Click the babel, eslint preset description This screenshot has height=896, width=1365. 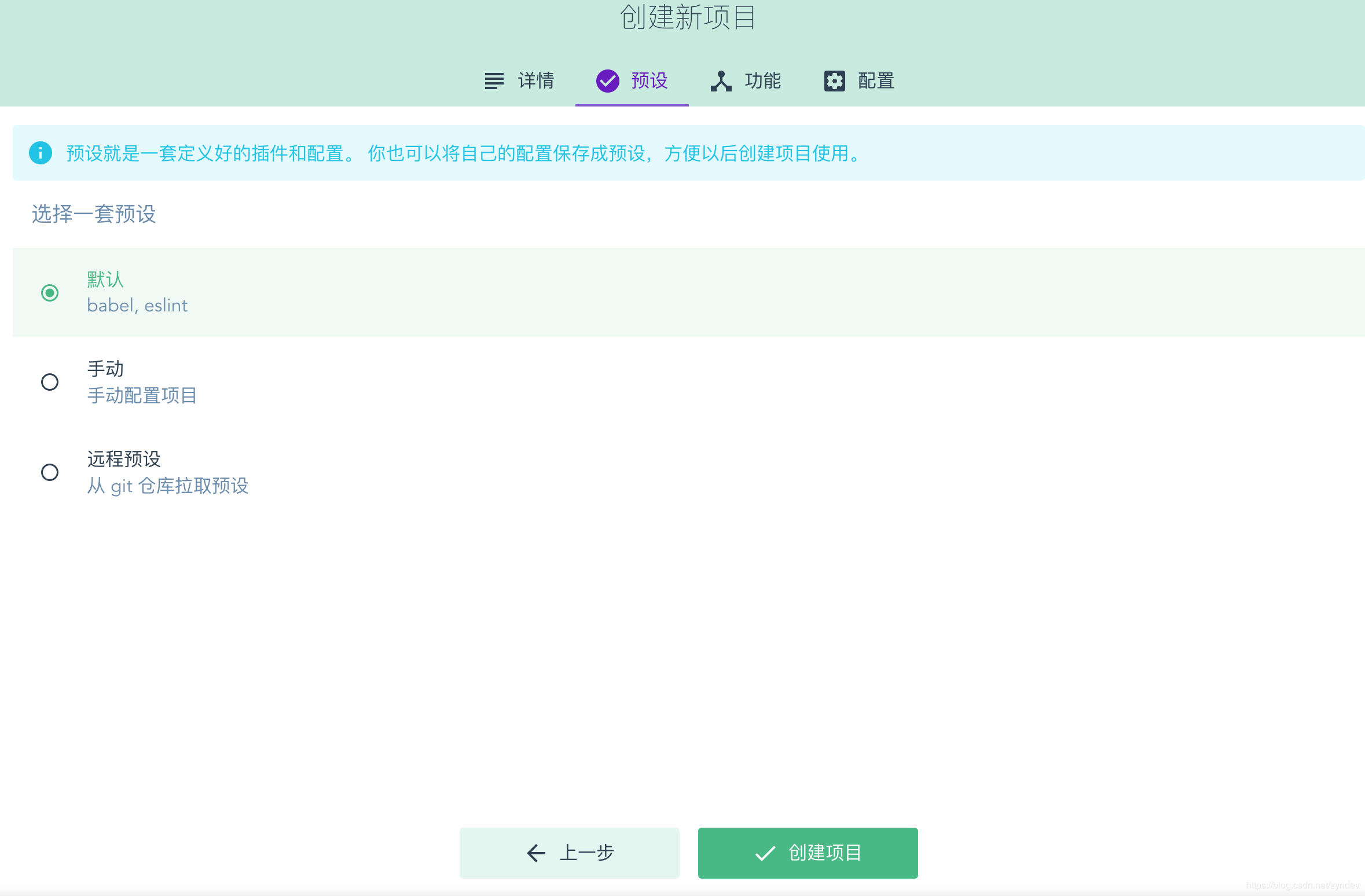pyautogui.click(x=137, y=305)
